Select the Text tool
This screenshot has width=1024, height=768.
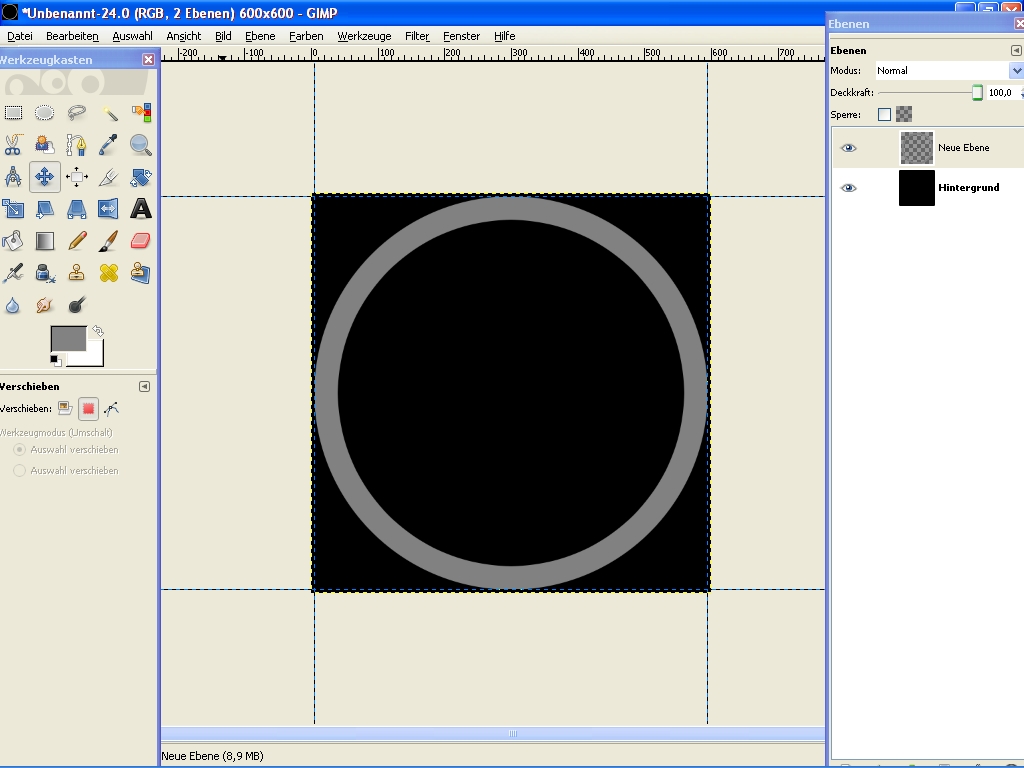click(x=140, y=209)
